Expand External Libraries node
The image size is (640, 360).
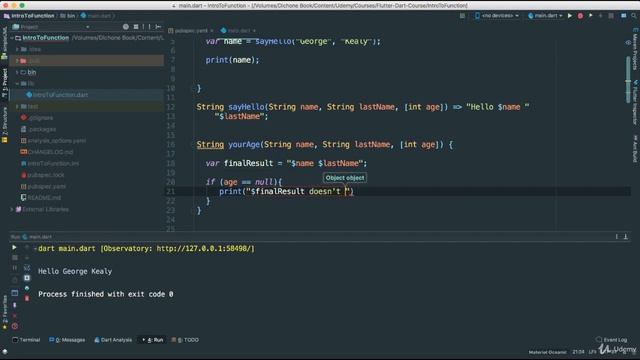(12, 209)
